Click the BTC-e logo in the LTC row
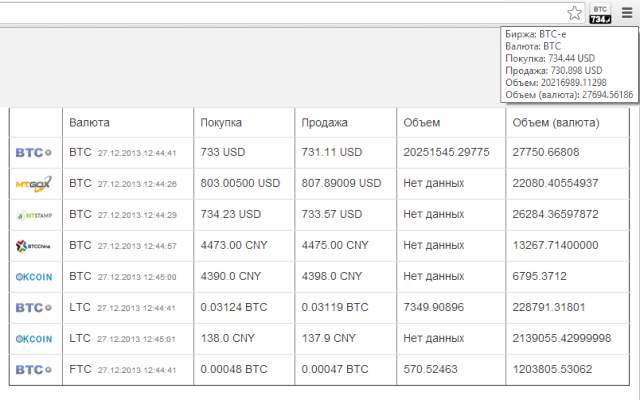The height and width of the screenshot is (400, 640). tap(33, 308)
